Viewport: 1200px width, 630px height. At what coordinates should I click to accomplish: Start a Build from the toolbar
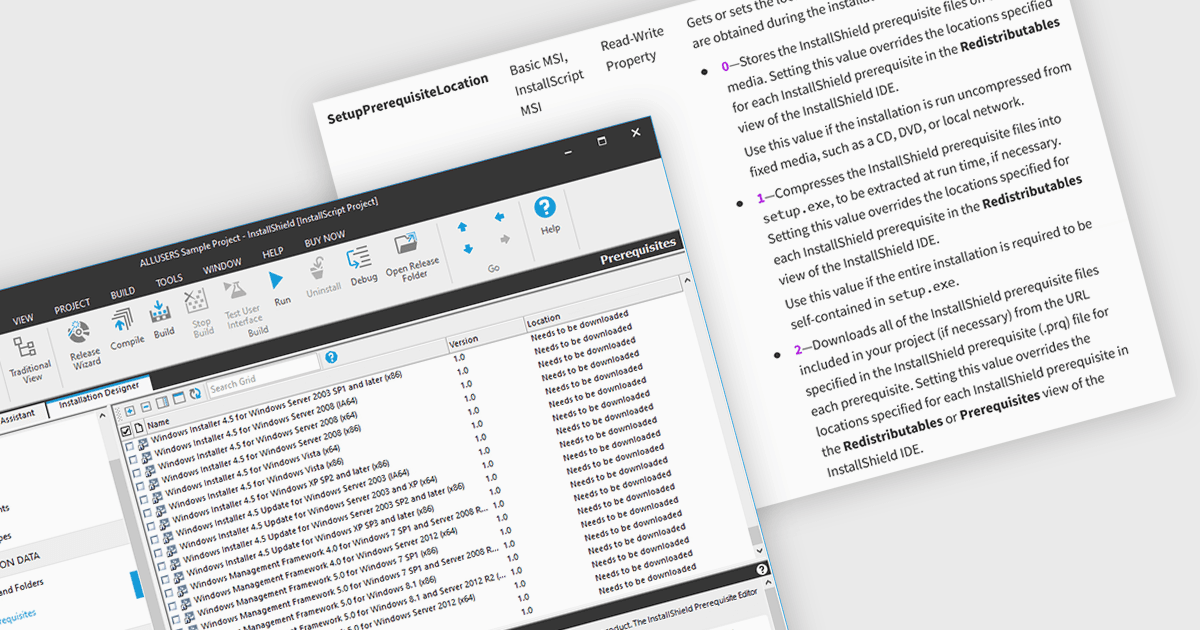pyautogui.click(x=162, y=319)
